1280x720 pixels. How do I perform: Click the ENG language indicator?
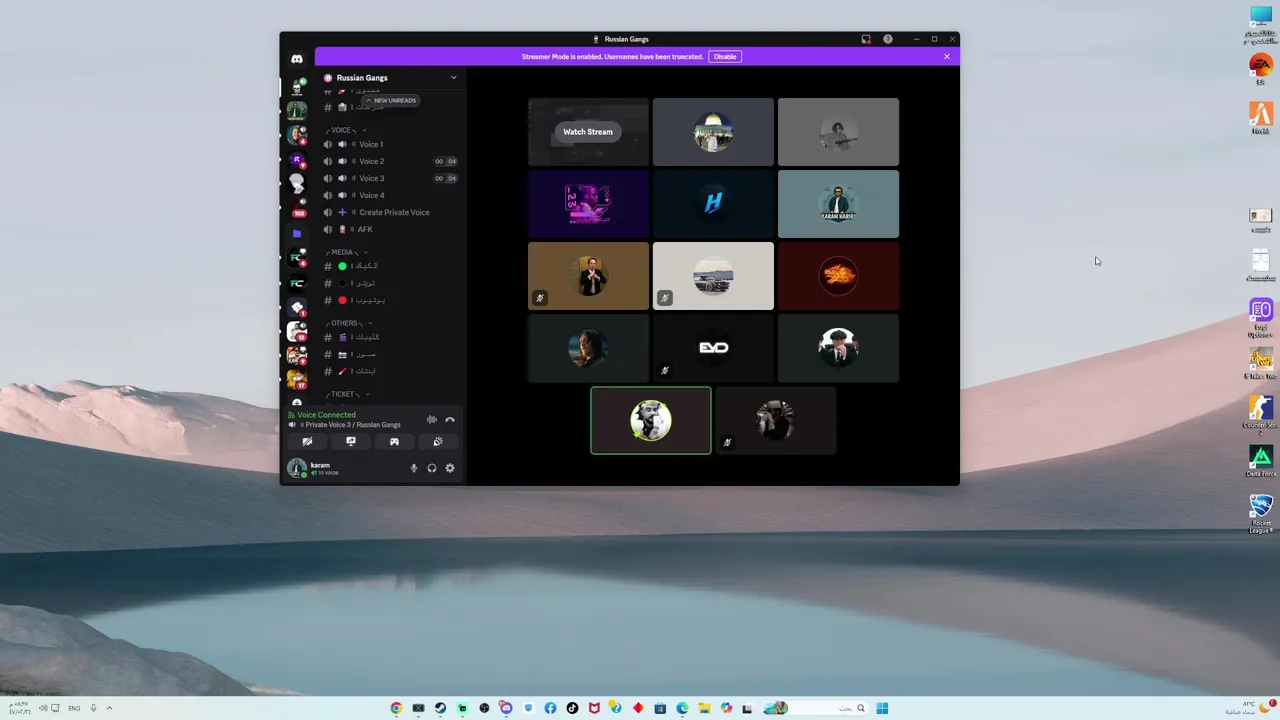pos(74,708)
